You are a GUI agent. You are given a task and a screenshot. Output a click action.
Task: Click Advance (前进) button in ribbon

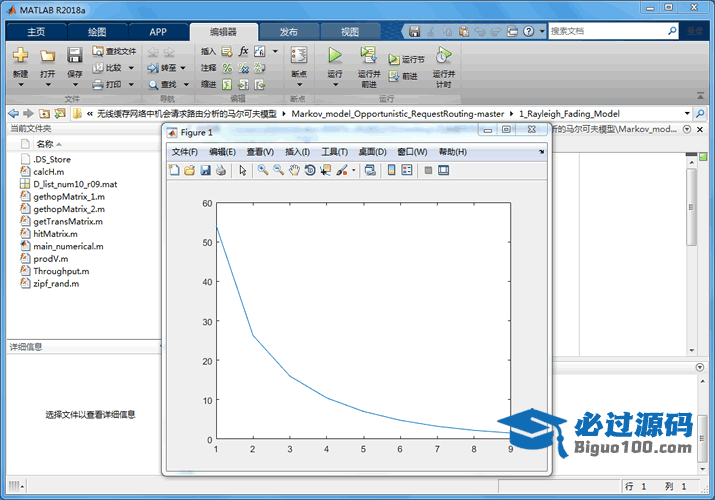pos(403,76)
